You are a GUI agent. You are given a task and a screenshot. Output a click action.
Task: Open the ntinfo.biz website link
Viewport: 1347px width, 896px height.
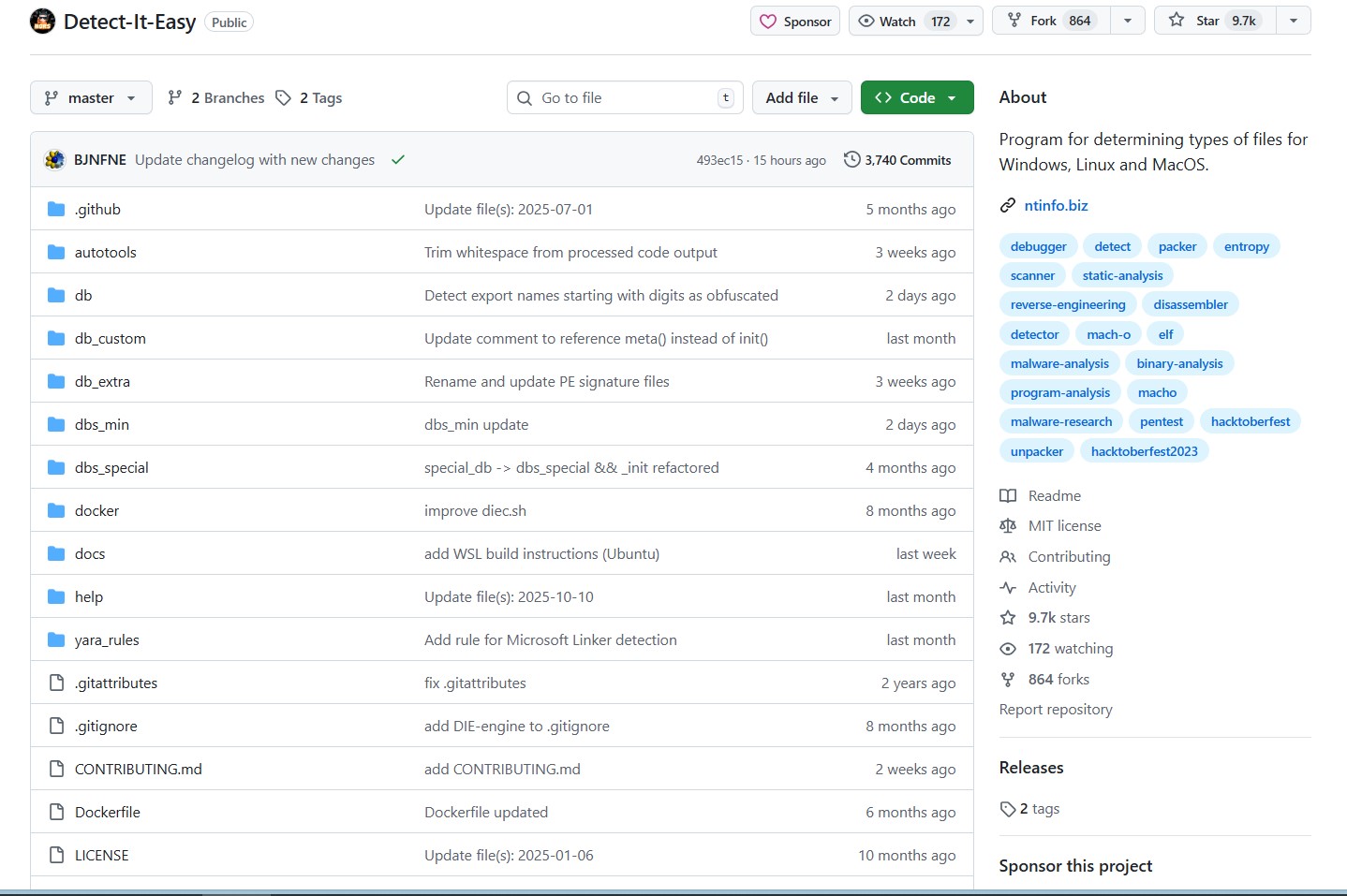pos(1056,205)
